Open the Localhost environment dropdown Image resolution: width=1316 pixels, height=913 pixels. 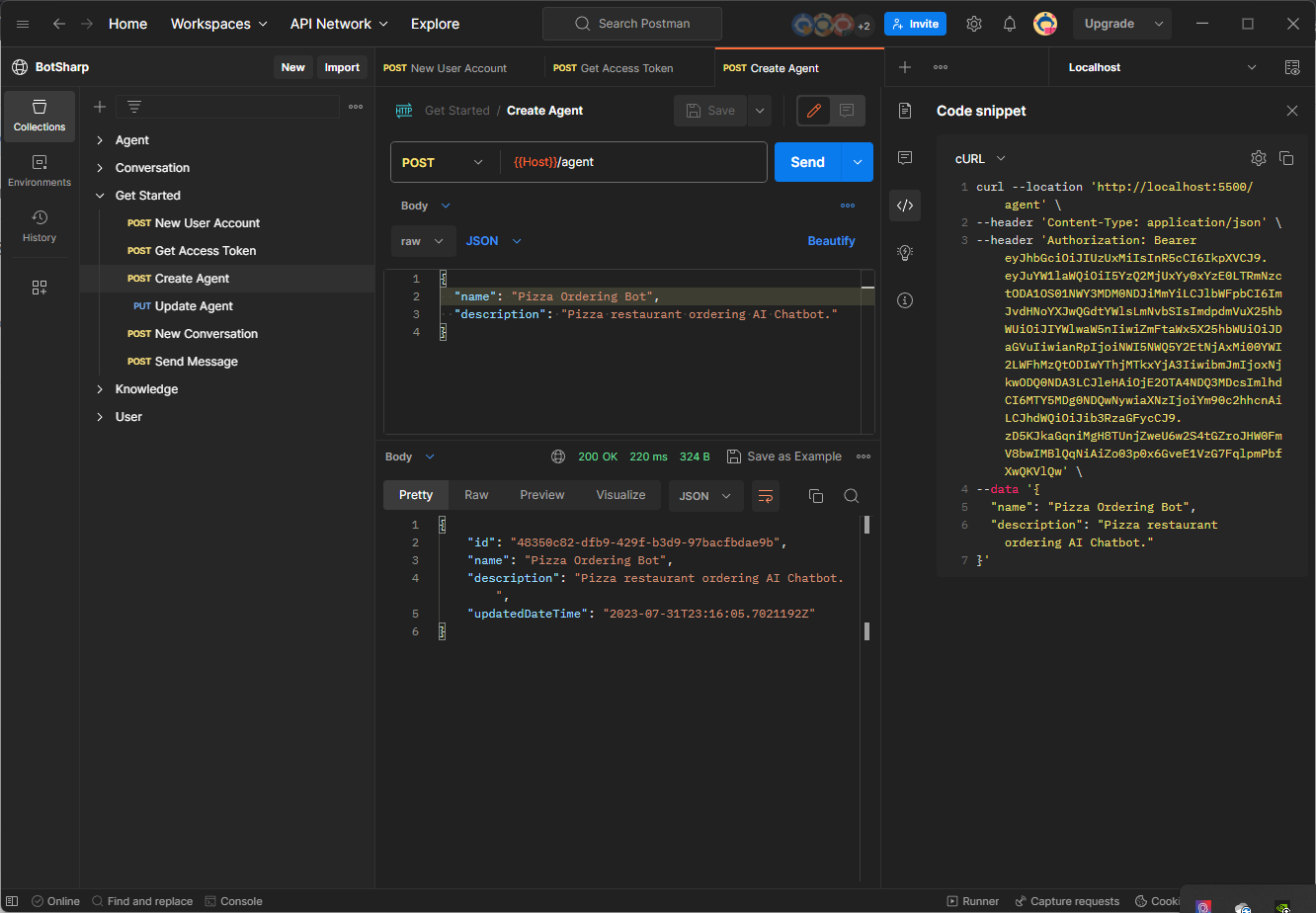coord(1163,67)
